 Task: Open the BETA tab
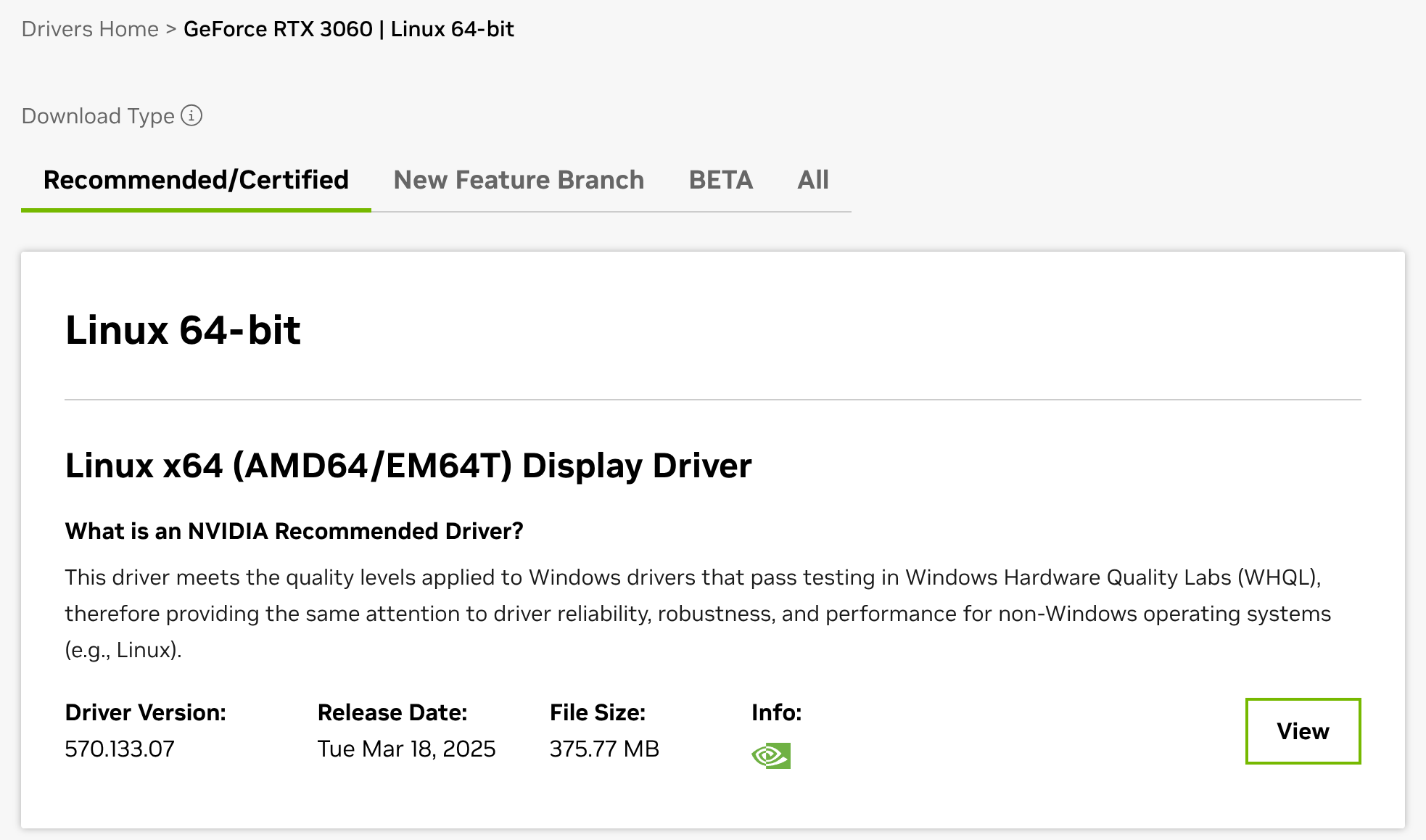721,180
